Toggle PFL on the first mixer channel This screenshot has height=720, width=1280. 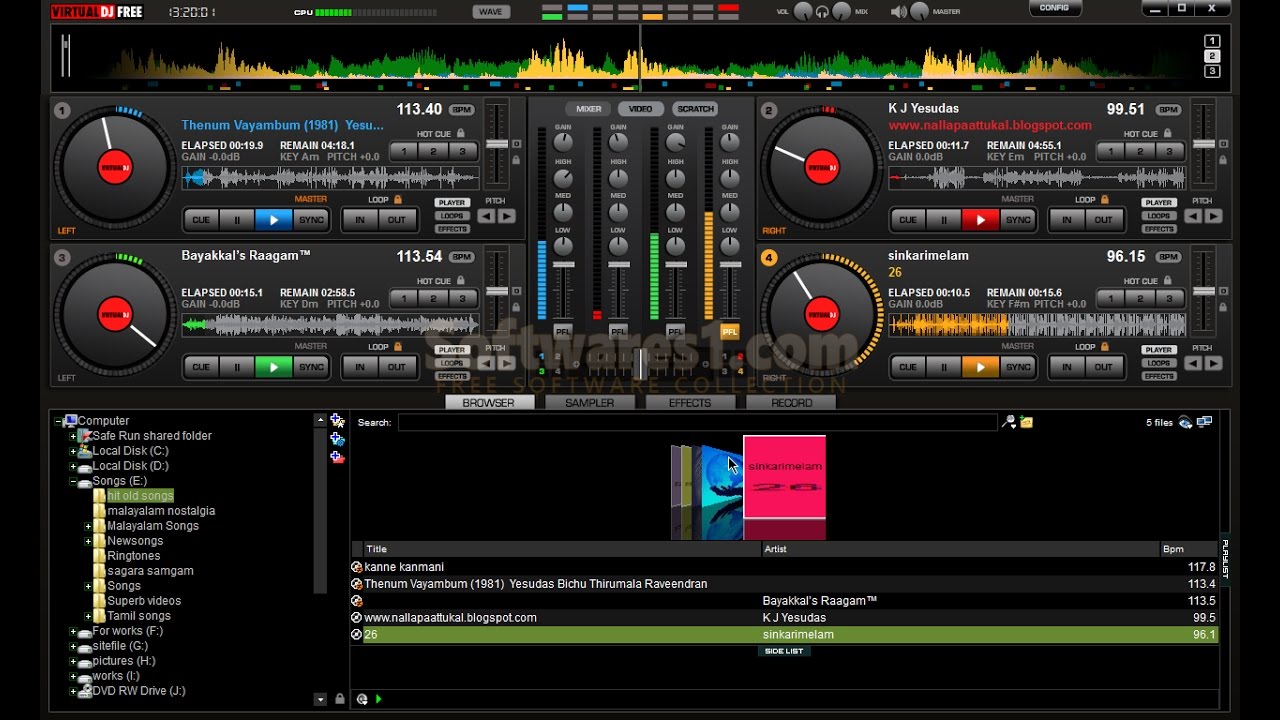tap(563, 331)
